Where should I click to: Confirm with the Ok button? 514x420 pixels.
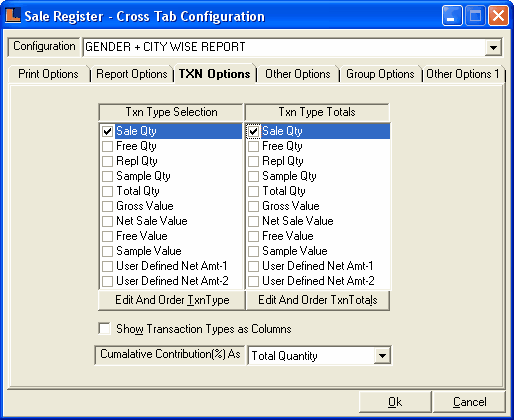(x=395, y=402)
